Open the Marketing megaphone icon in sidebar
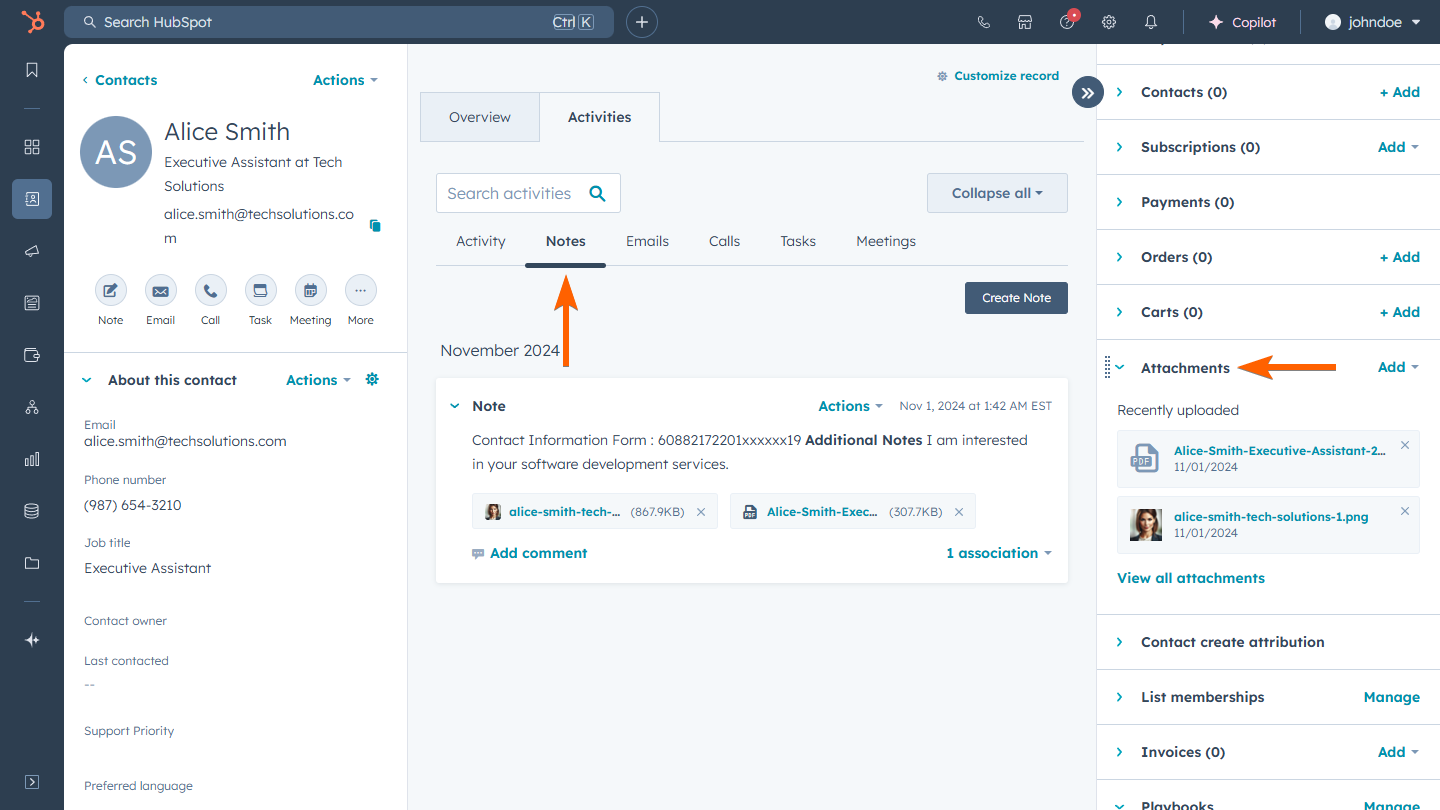 [x=32, y=251]
